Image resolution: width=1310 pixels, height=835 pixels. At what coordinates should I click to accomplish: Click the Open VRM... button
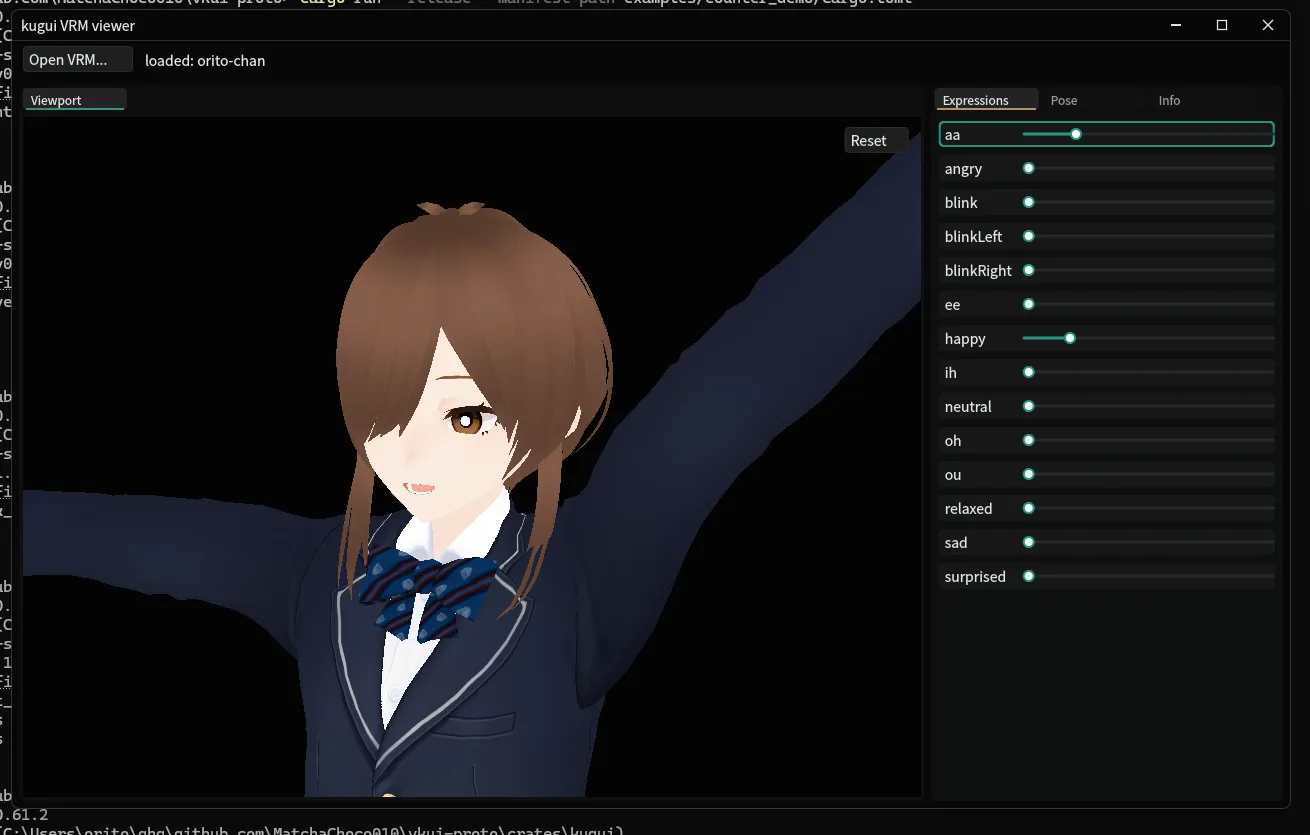pyautogui.click(x=78, y=60)
